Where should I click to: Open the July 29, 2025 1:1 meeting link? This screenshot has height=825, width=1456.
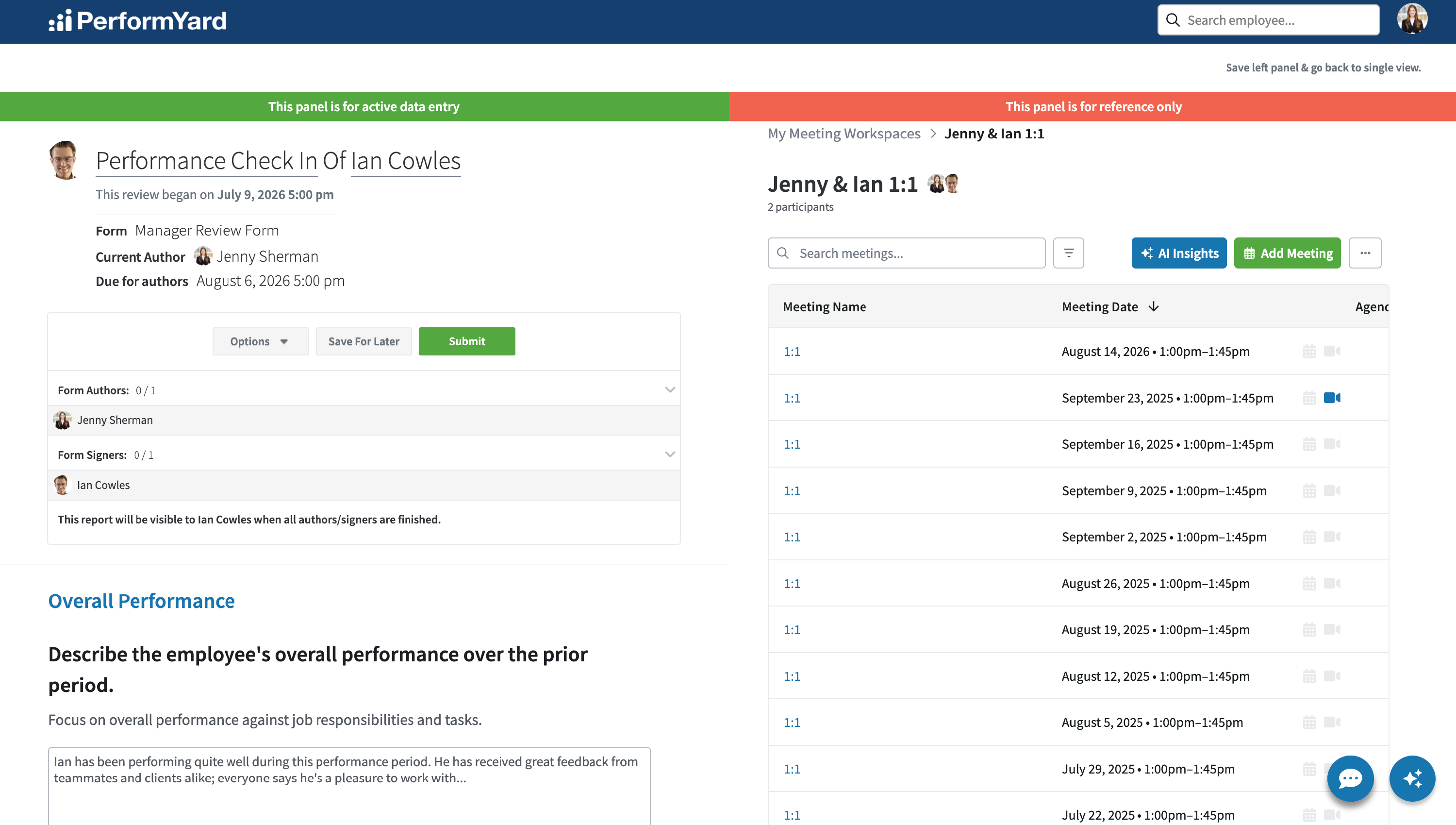coord(792,769)
